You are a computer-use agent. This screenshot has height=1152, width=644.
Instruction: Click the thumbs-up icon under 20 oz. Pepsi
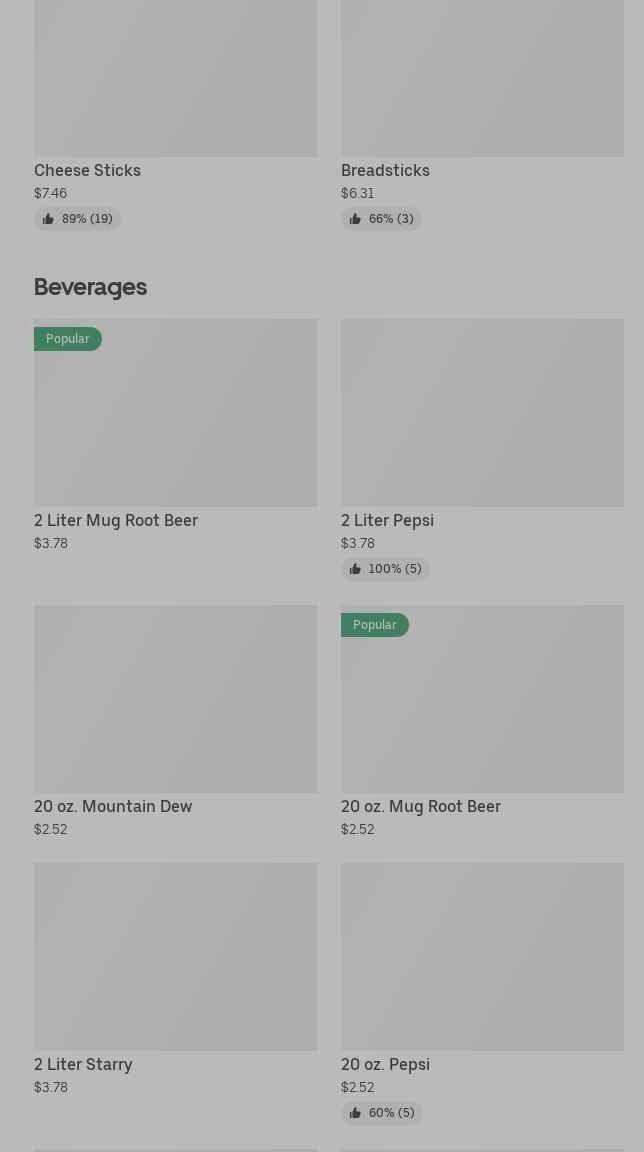tap(355, 1113)
